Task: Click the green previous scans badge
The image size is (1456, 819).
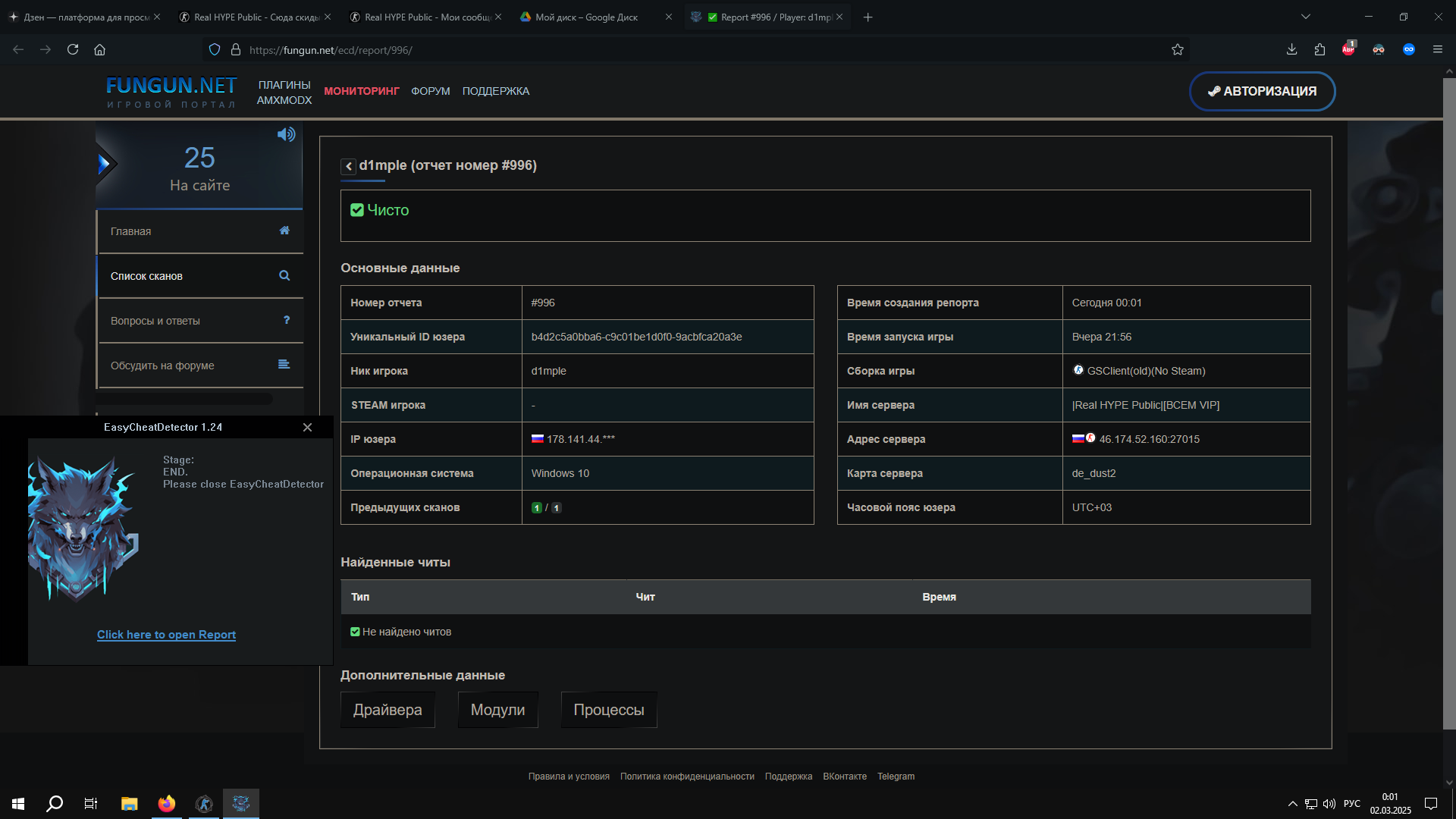Action: (537, 507)
